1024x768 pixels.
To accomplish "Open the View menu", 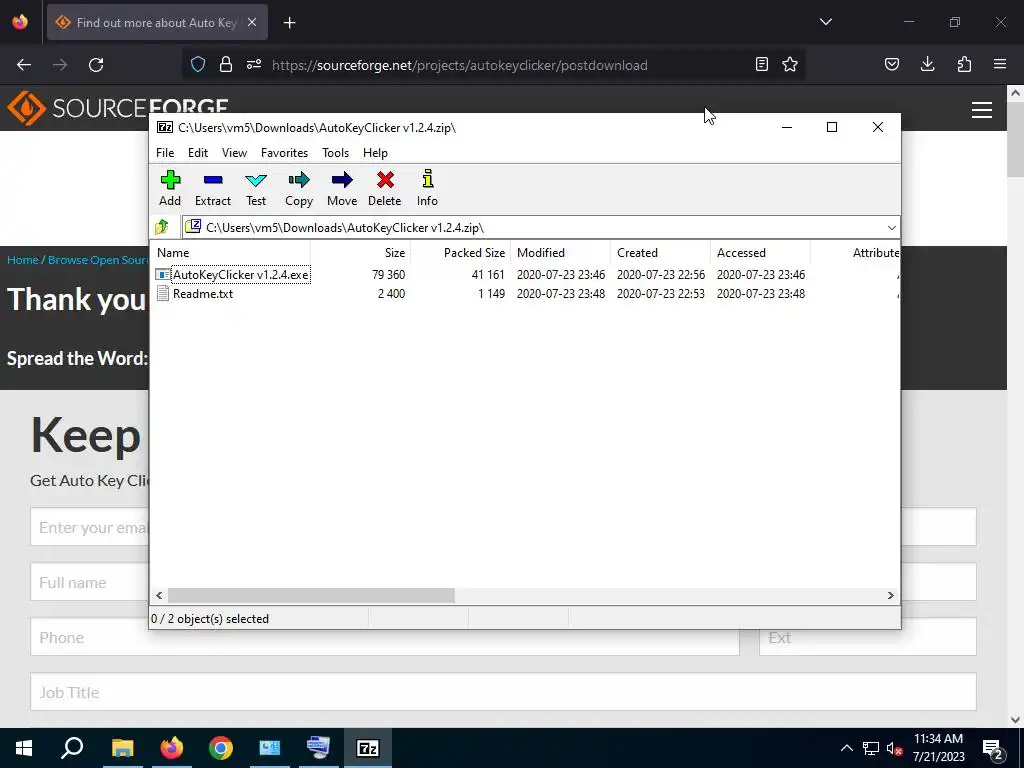I will (234, 153).
